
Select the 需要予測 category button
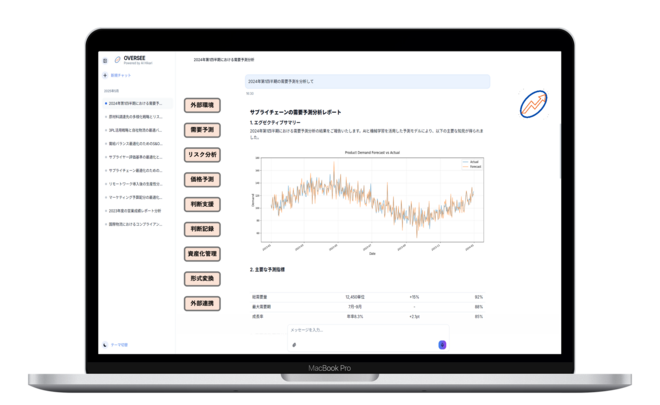[x=202, y=130]
